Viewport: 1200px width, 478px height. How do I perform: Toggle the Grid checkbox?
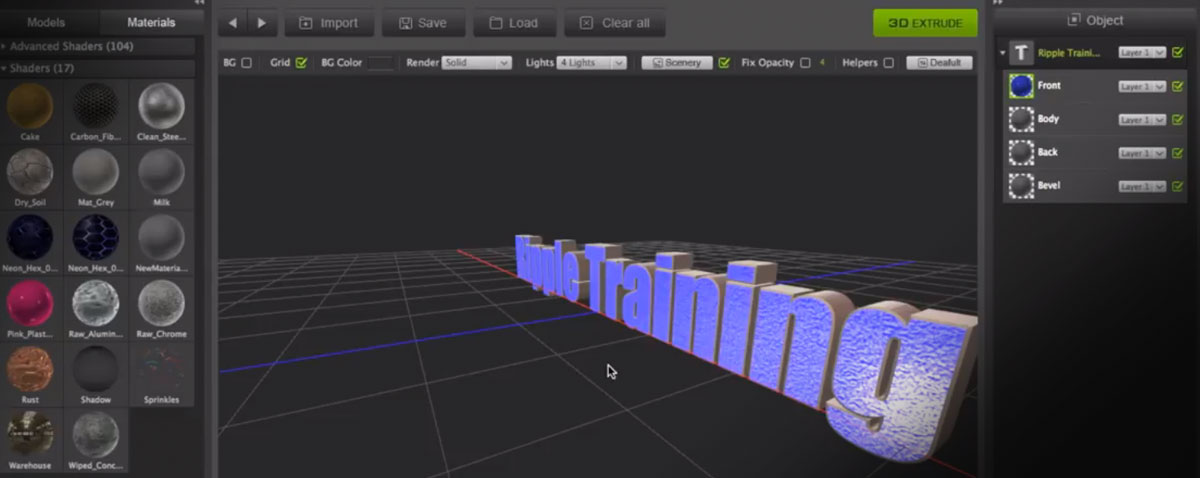[301, 63]
